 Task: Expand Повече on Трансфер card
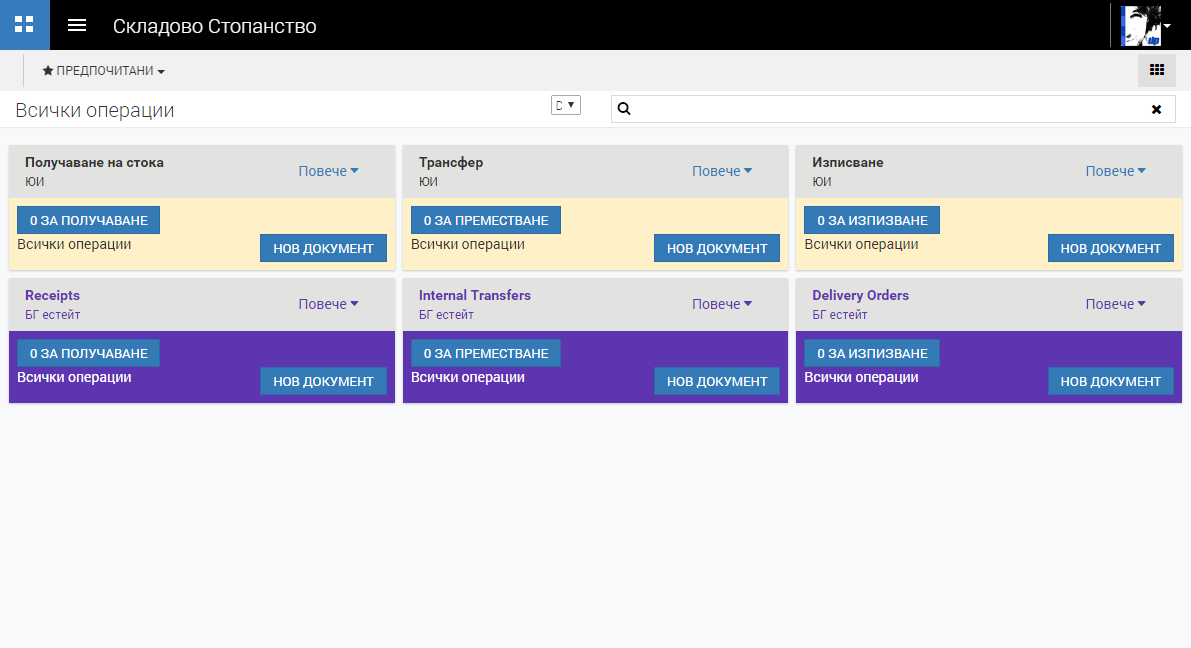click(722, 171)
